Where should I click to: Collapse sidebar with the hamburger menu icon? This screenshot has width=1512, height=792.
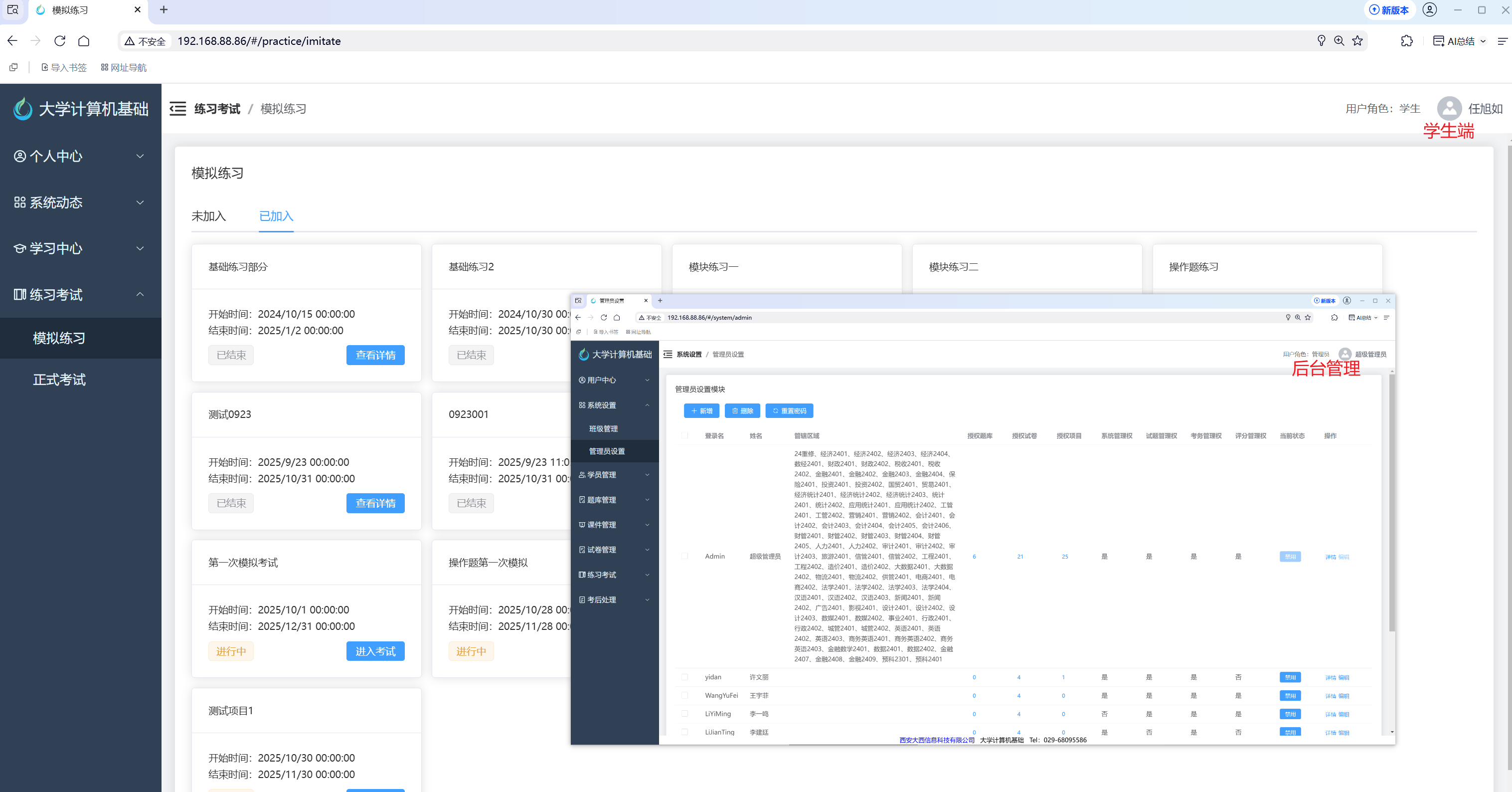[177, 109]
